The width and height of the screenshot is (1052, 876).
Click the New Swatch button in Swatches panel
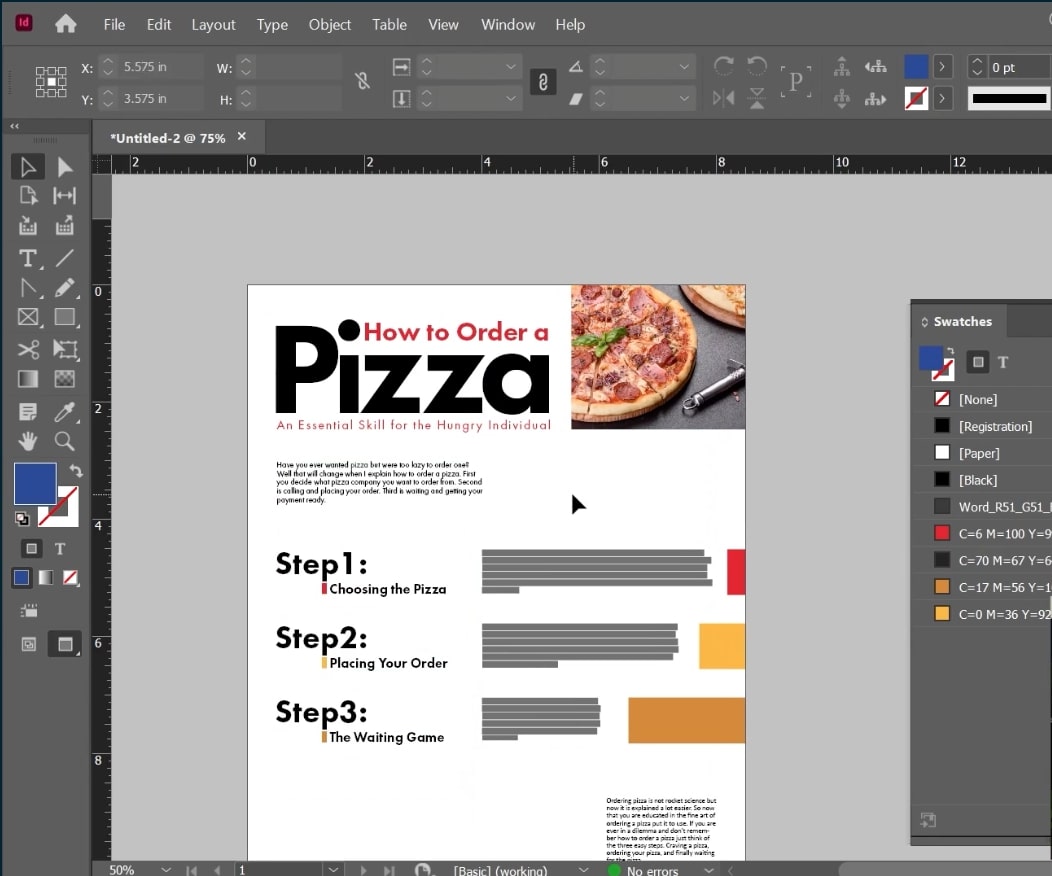(x=928, y=819)
